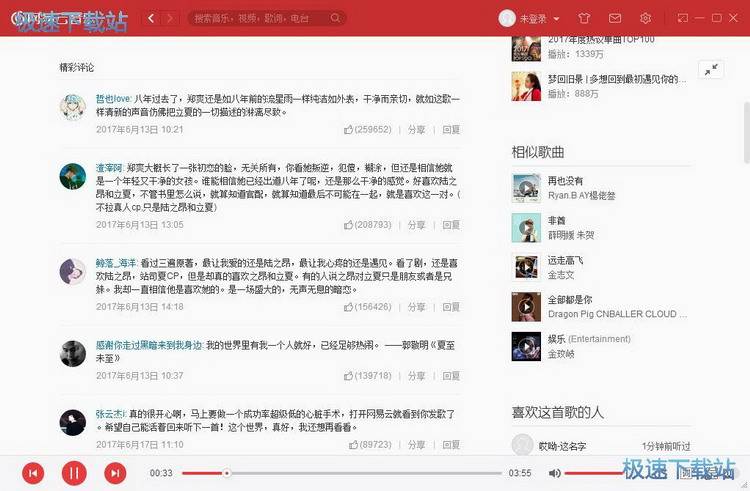
Task: Switch to mini mode window icon
Action: [682, 18]
